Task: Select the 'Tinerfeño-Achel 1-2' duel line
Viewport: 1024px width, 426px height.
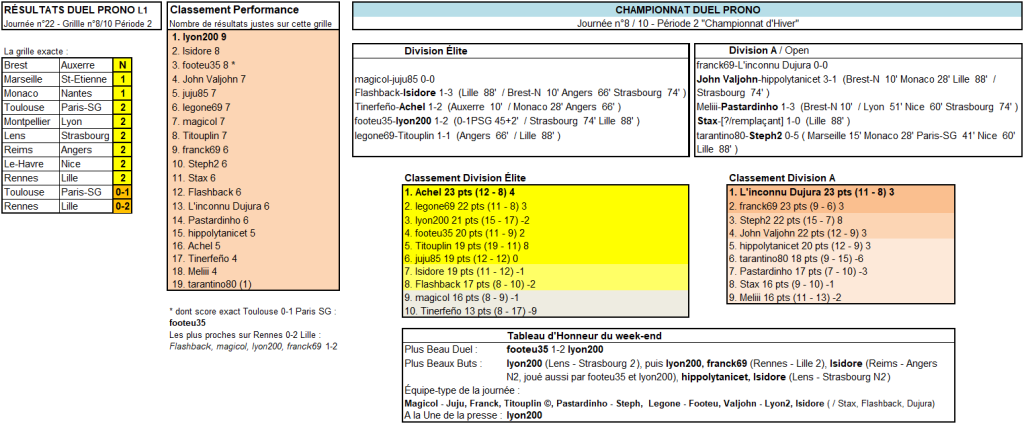Action: coord(487,106)
